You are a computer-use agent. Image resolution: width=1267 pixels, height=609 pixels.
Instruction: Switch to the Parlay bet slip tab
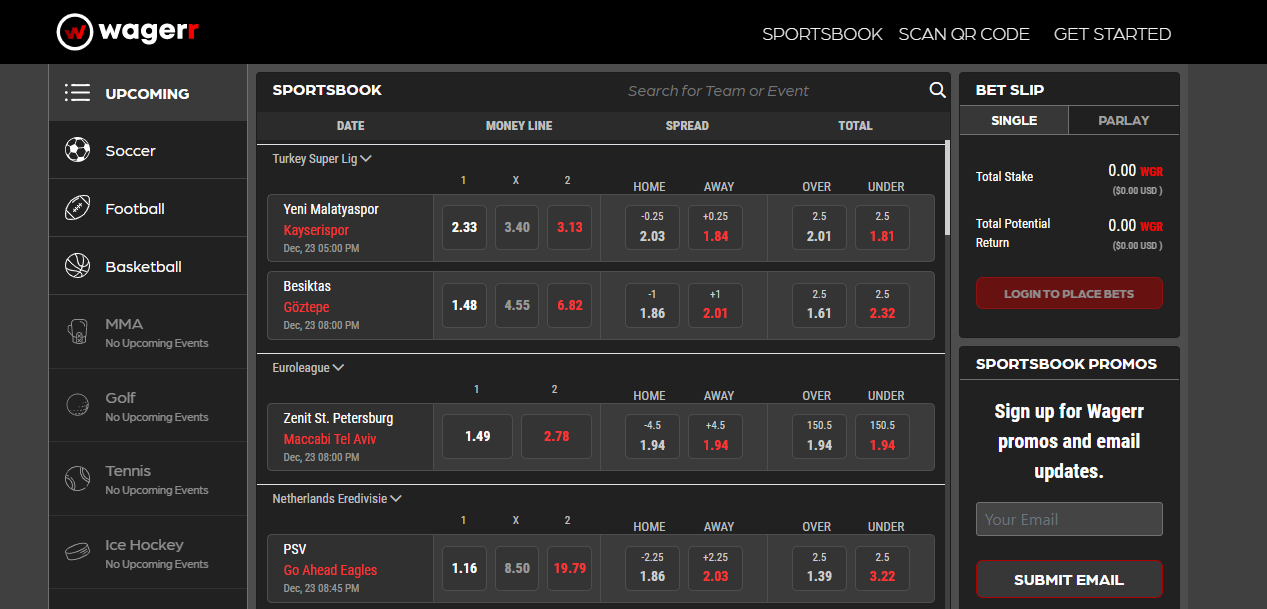click(x=1124, y=120)
